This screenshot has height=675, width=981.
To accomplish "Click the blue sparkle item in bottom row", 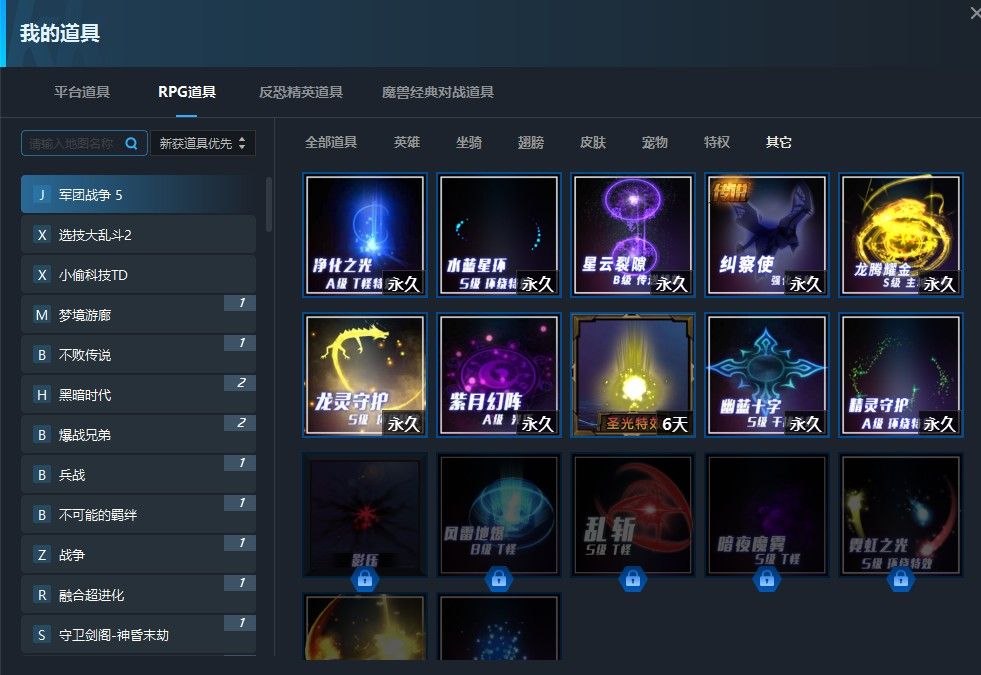I will [499, 627].
